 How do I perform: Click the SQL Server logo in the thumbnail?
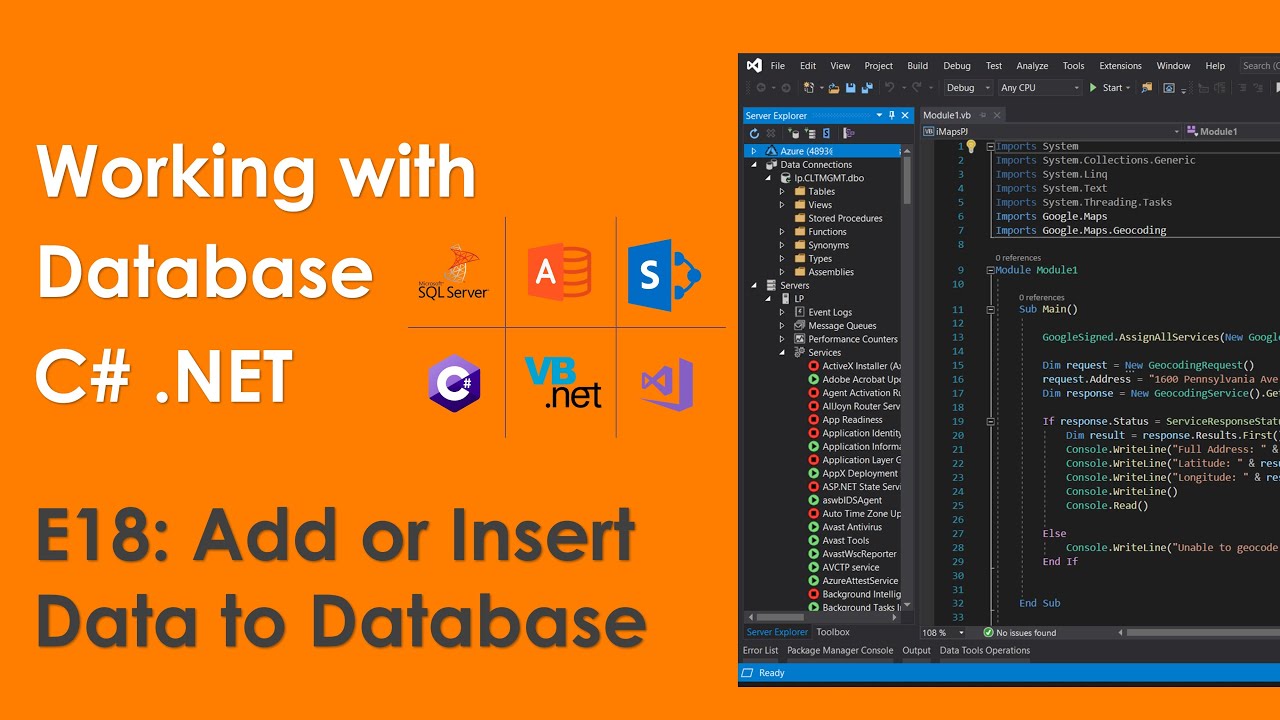[x=452, y=271]
